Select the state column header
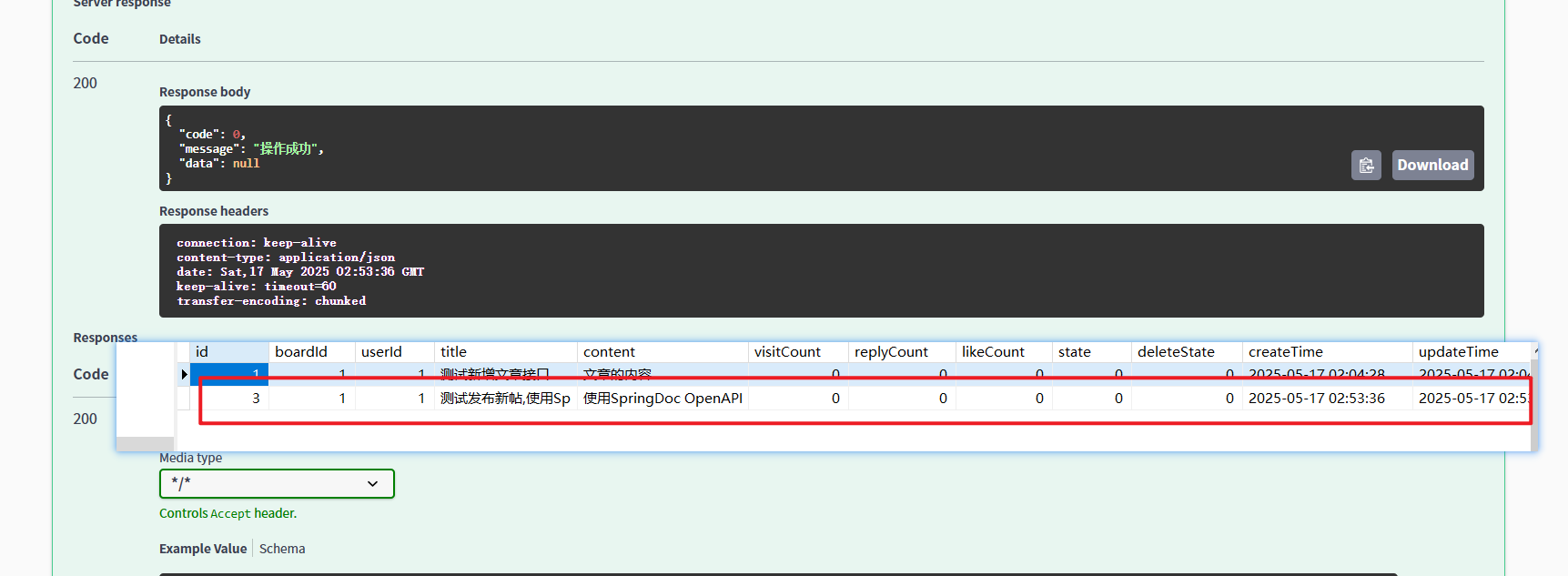The height and width of the screenshot is (576, 1568). coord(1092,352)
